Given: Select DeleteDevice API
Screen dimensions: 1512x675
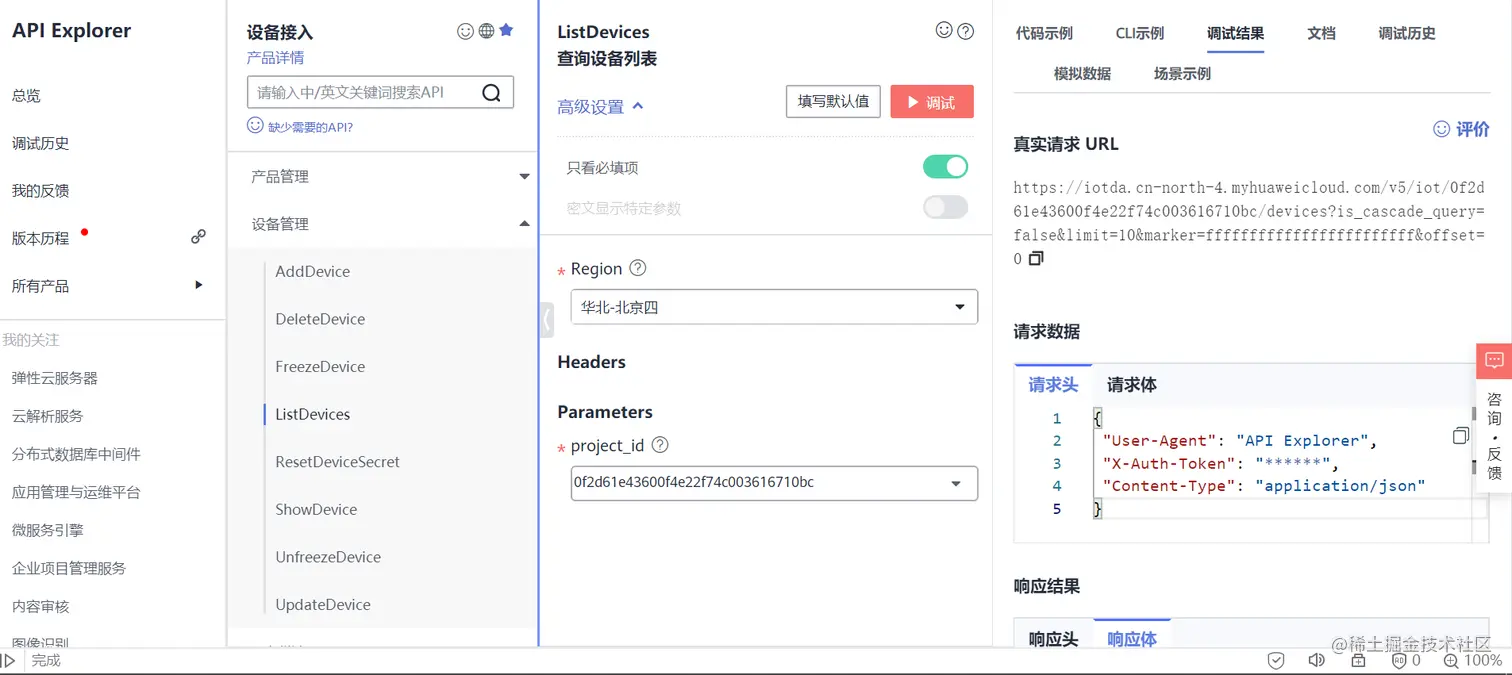Looking at the screenshot, I should click(320, 319).
